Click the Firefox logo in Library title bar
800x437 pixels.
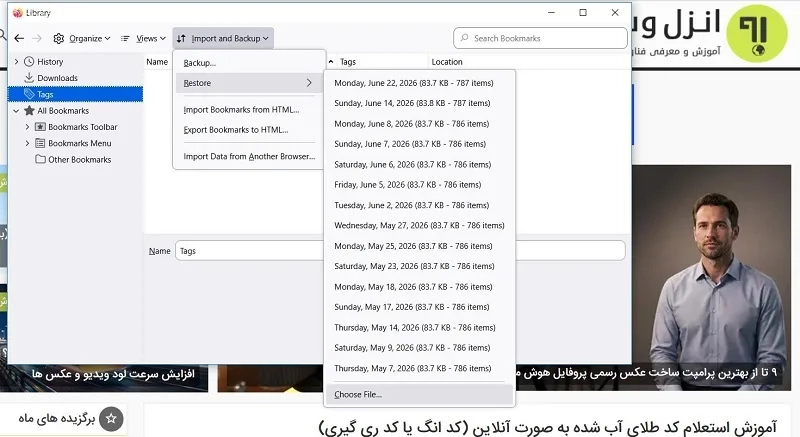(18, 13)
